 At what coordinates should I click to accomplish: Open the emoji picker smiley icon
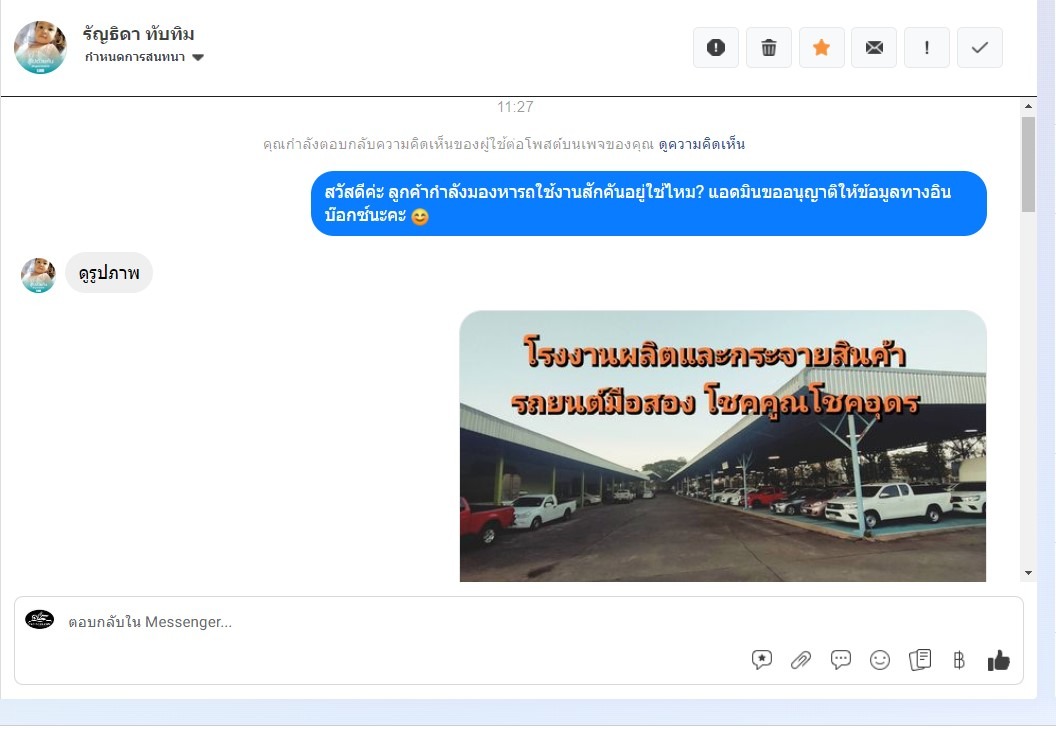point(880,660)
